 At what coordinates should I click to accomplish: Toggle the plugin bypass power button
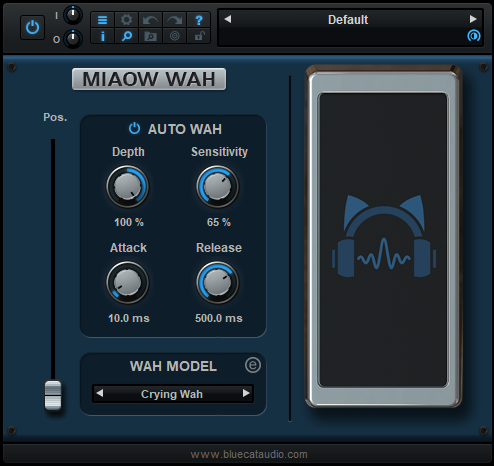(32, 27)
